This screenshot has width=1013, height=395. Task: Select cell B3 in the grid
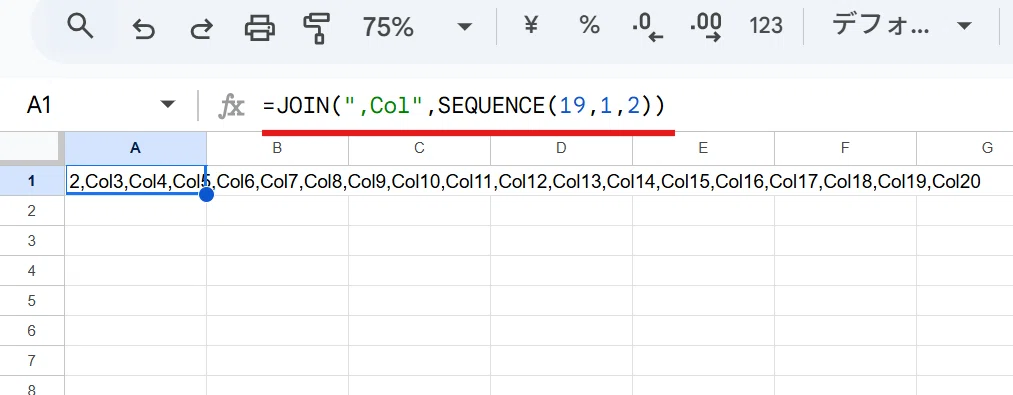pos(277,240)
